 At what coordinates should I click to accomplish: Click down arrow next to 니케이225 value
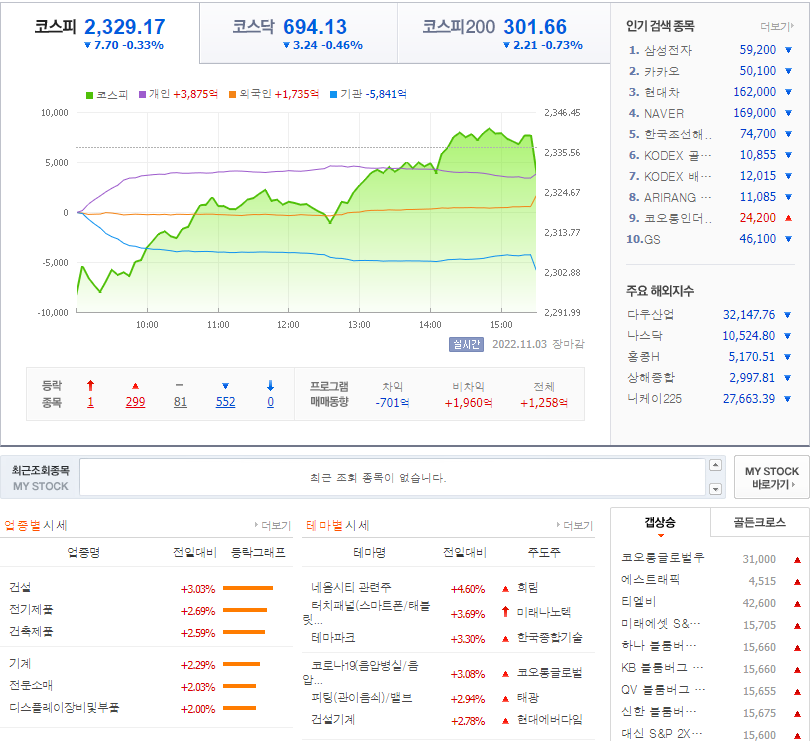click(787, 399)
